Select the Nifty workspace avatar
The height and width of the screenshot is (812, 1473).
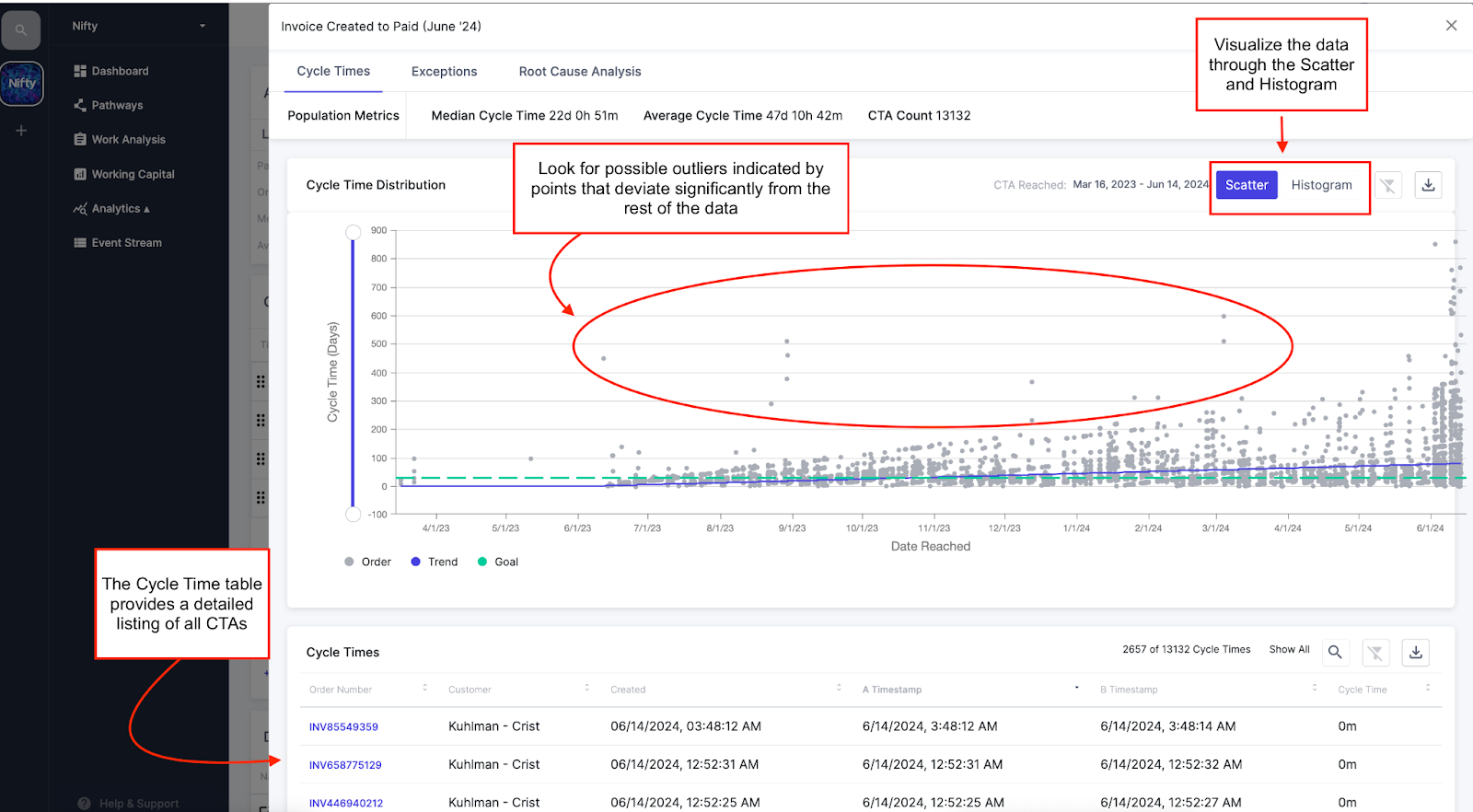pyautogui.click(x=22, y=84)
